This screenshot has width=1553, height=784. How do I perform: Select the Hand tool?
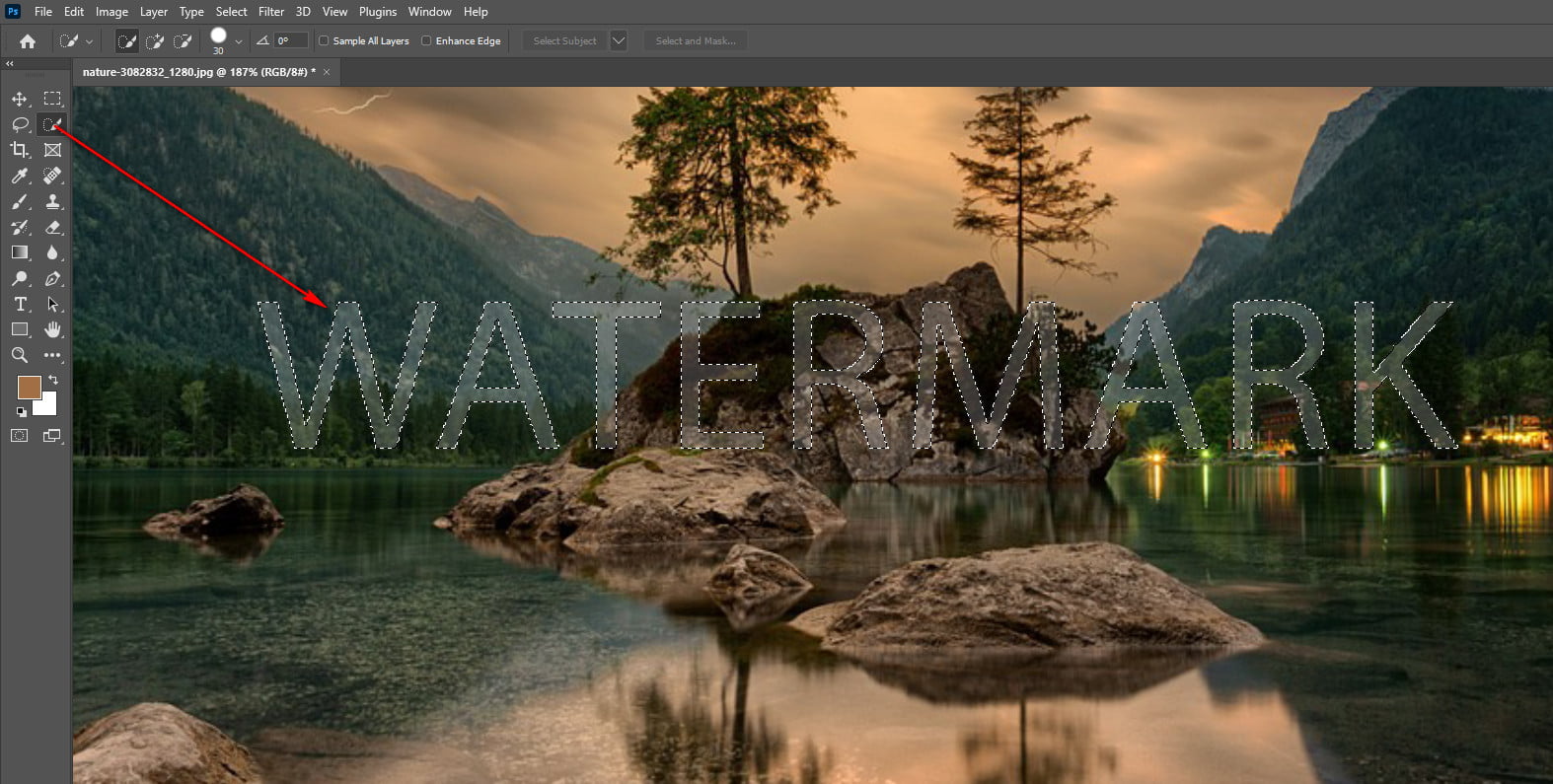click(52, 329)
